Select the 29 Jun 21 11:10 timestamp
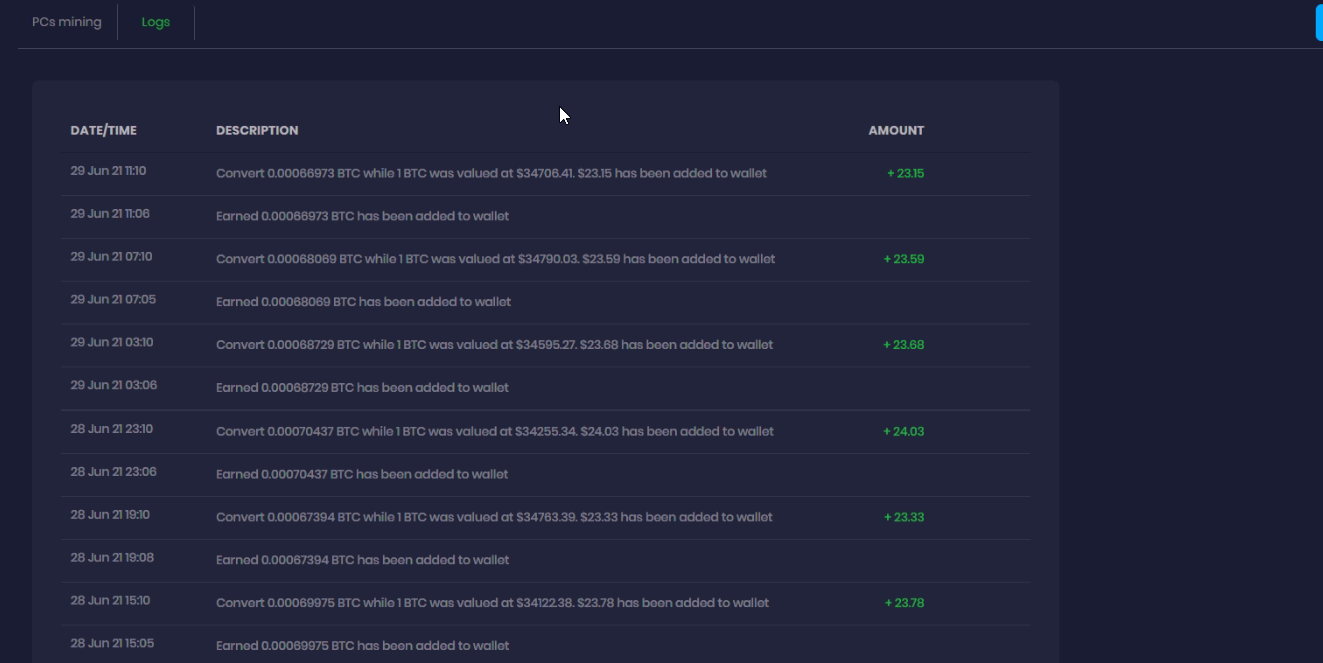This screenshot has width=1323, height=663. [x=108, y=171]
